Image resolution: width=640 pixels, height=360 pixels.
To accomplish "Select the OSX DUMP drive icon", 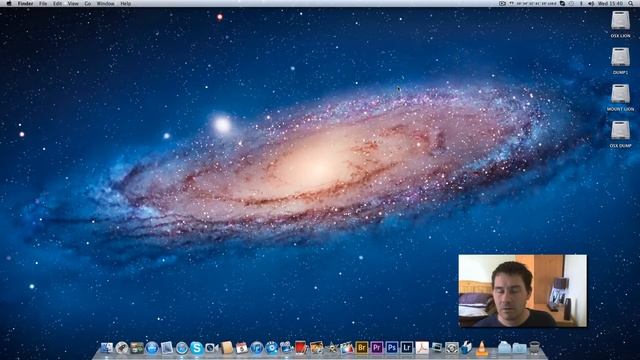I will click(x=620, y=130).
